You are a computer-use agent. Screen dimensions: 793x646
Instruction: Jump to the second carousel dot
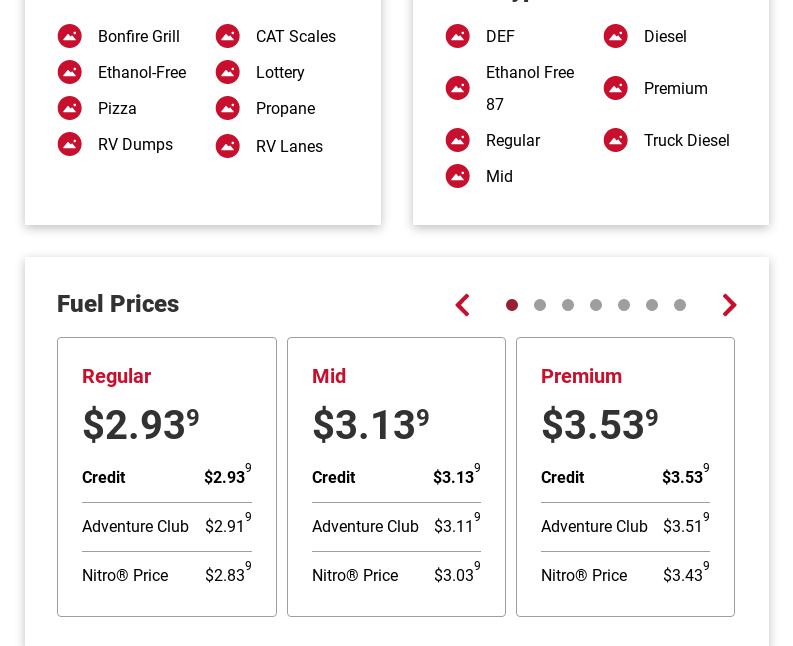[x=540, y=305]
